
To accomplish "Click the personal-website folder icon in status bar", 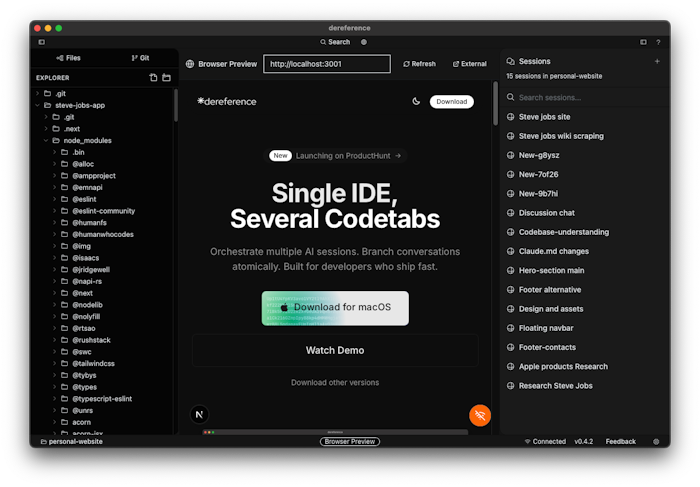I will [x=43, y=441].
